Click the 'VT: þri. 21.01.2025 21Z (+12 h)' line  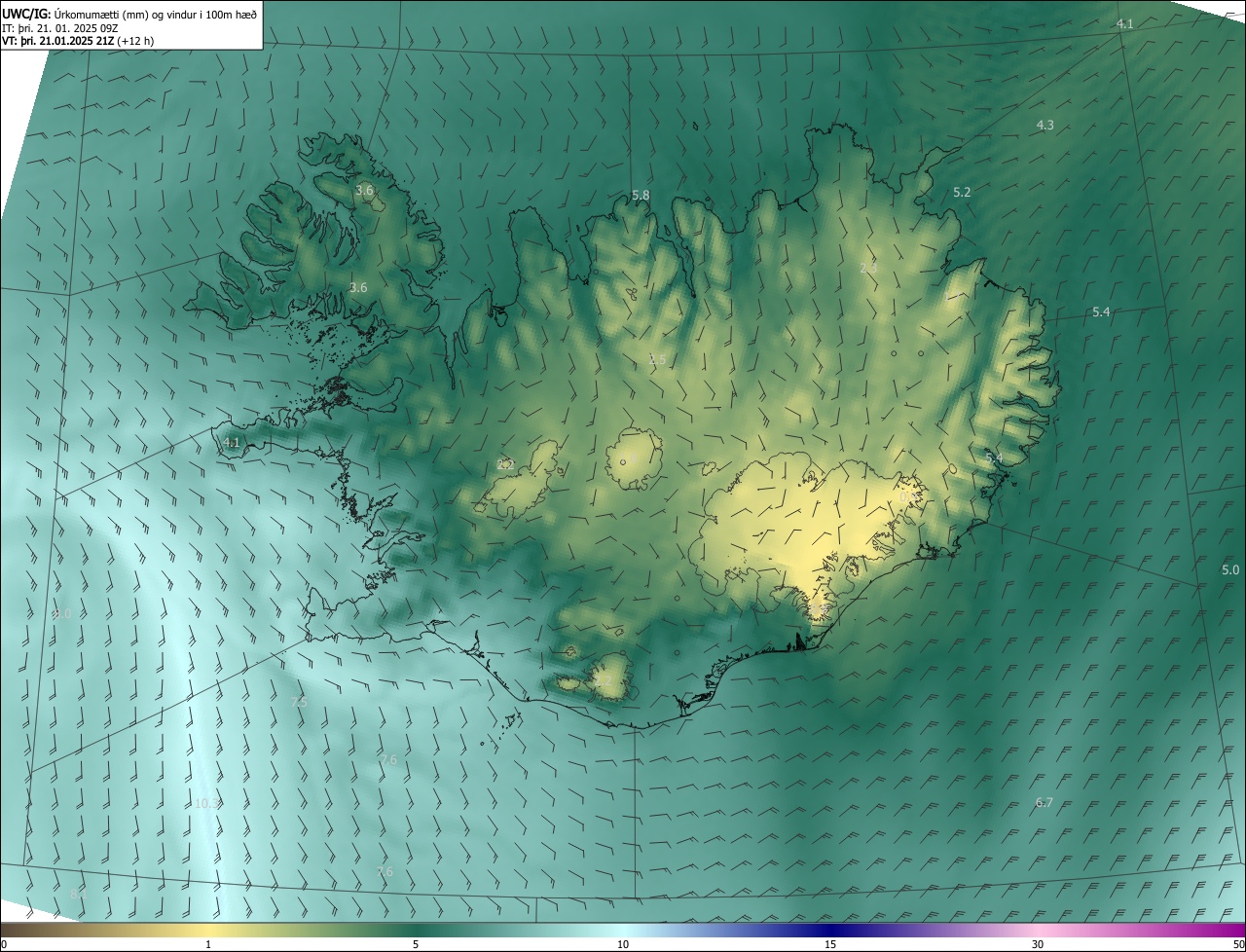point(78,41)
